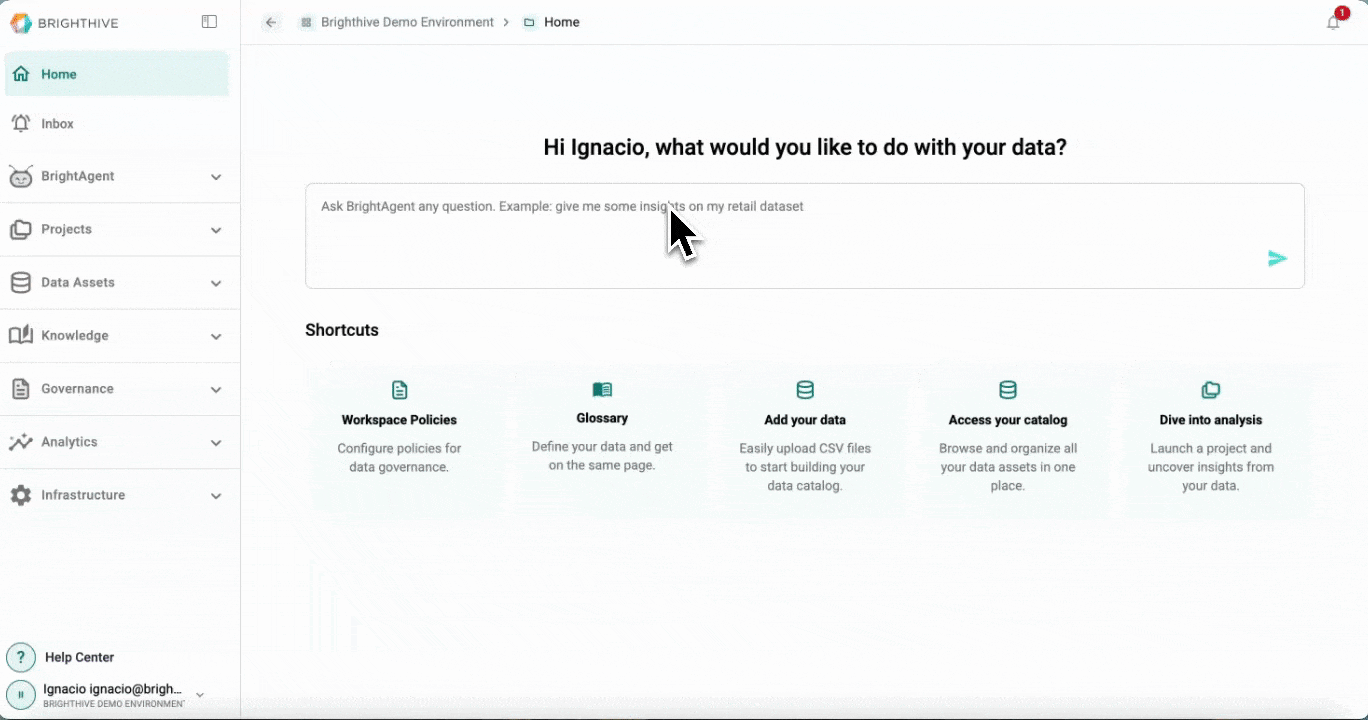Open the Access your catalog shortcut
This screenshot has width=1368, height=720.
pos(1008,440)
